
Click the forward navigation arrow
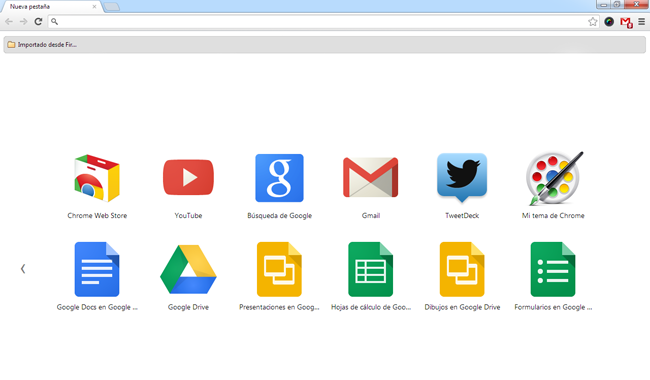(24, 22)
